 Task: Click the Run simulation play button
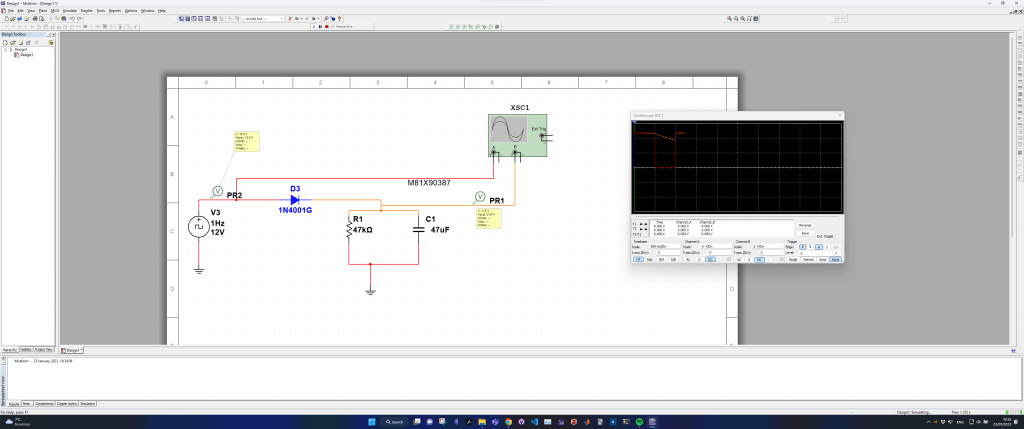[314, 27]
